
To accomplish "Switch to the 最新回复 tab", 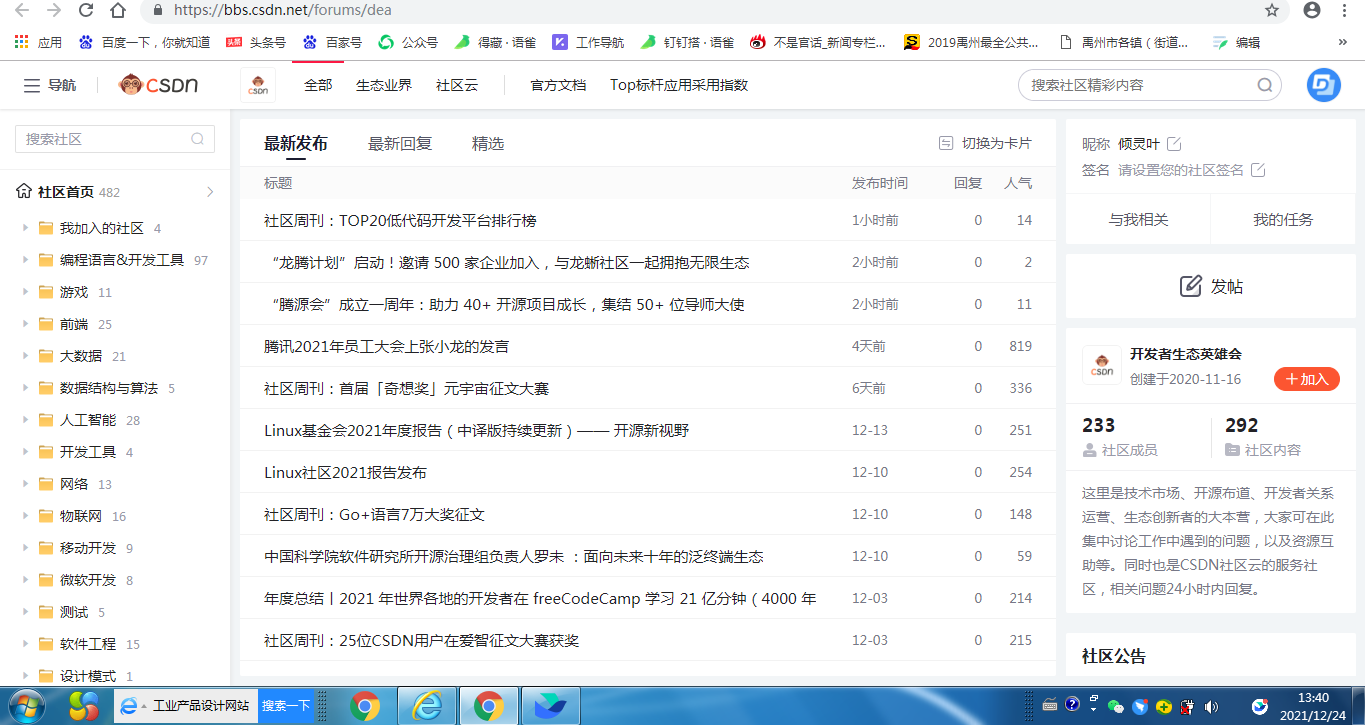I will coord(400,144).
